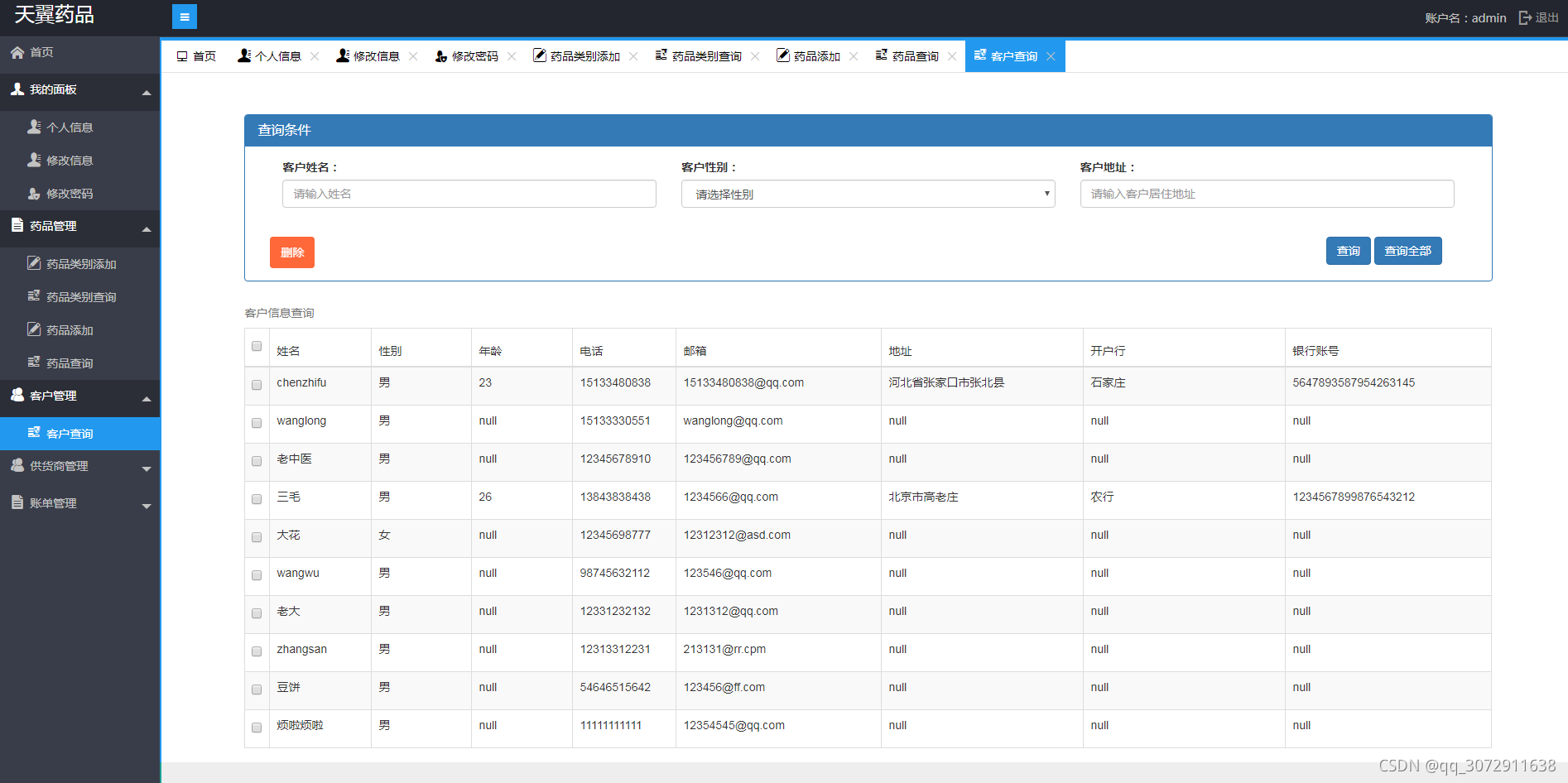Click the 账单管理 document icon

17,502
